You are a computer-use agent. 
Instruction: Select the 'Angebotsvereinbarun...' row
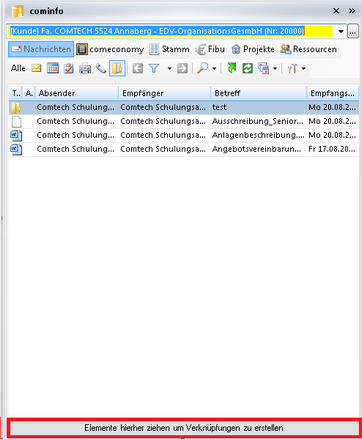184,149
